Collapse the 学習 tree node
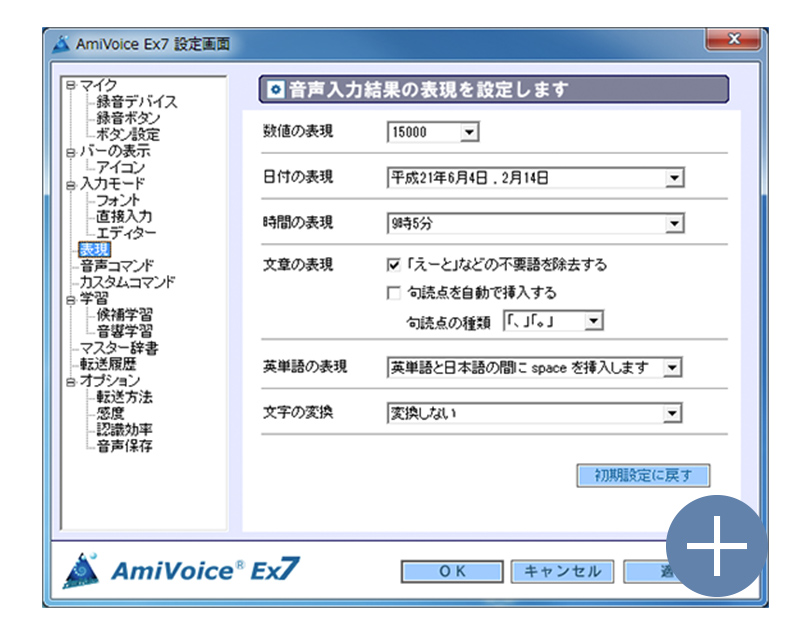The height and width of the screenshot is (630, 810). 71,300
